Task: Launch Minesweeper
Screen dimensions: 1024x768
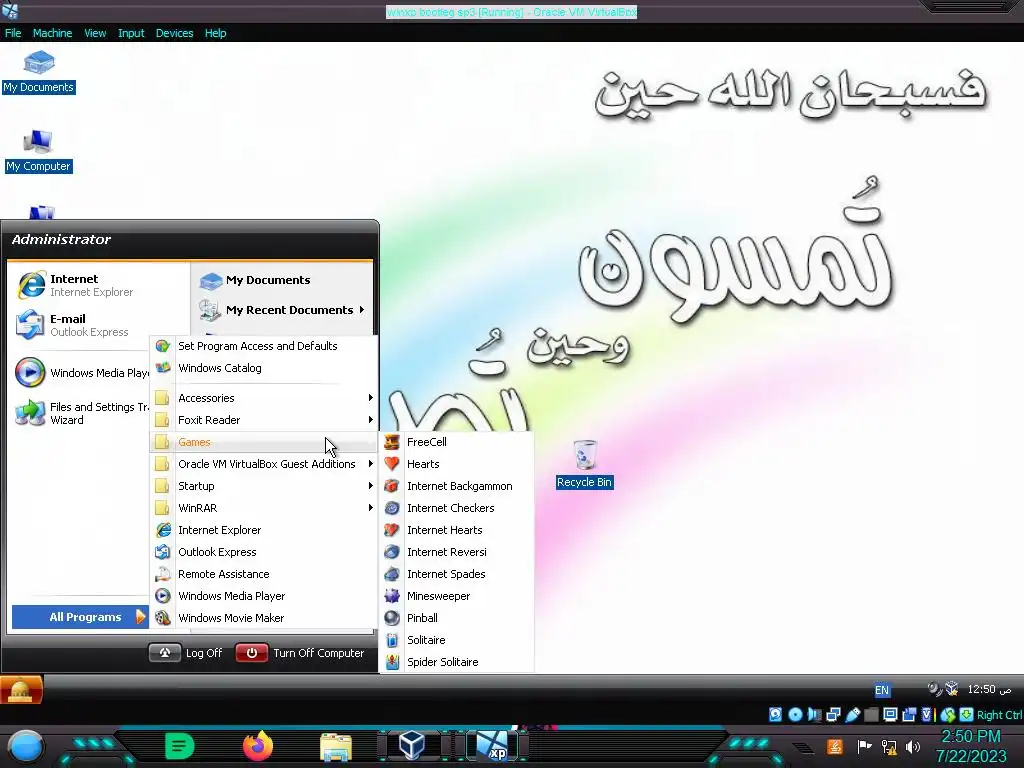Action: point(456,596)
